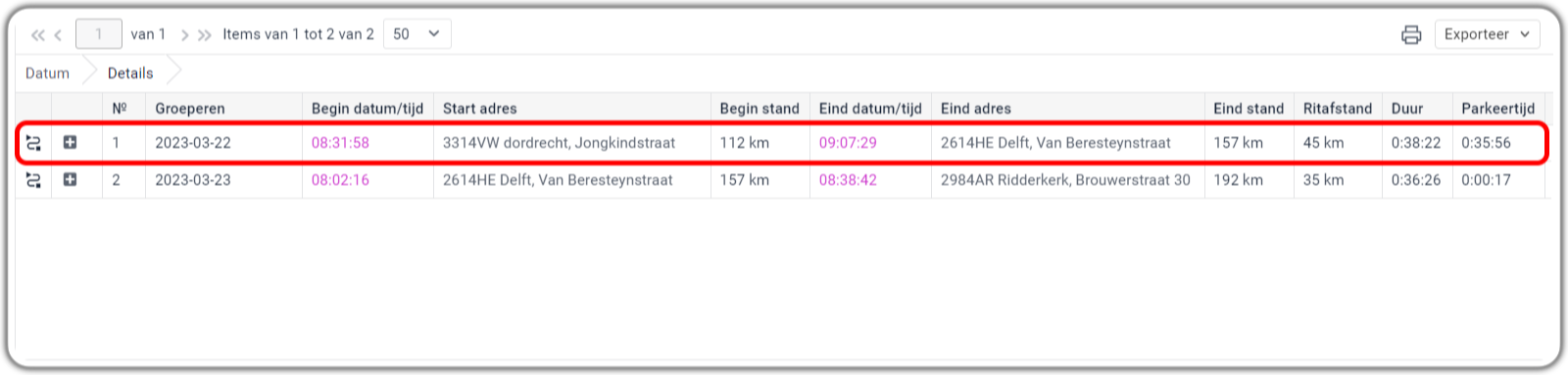This screenshot has width=1568, height=375.
Task: Click the print icon
Action: pos(1411,34)
